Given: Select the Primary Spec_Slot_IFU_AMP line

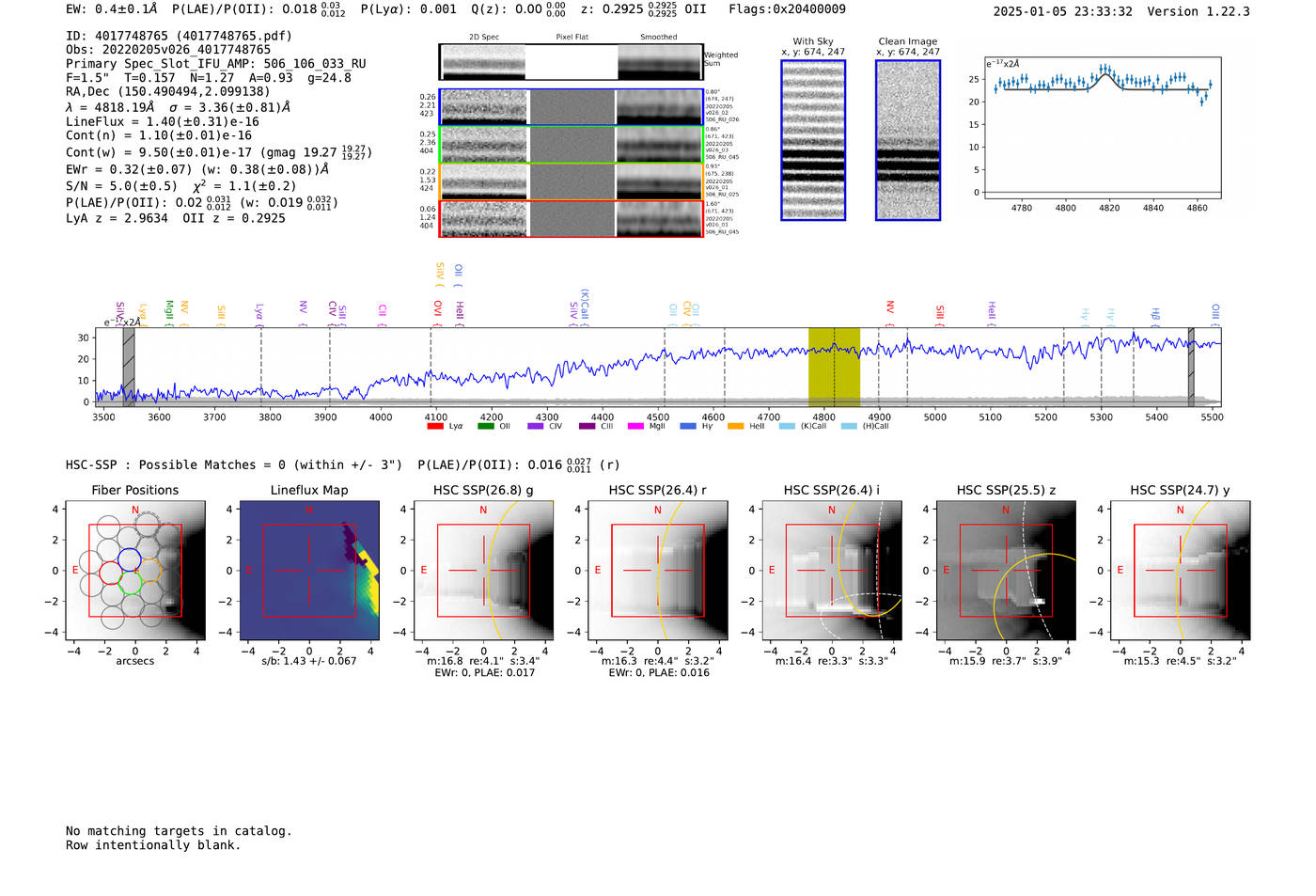Looking at the screenshot, I should (216, 64).
